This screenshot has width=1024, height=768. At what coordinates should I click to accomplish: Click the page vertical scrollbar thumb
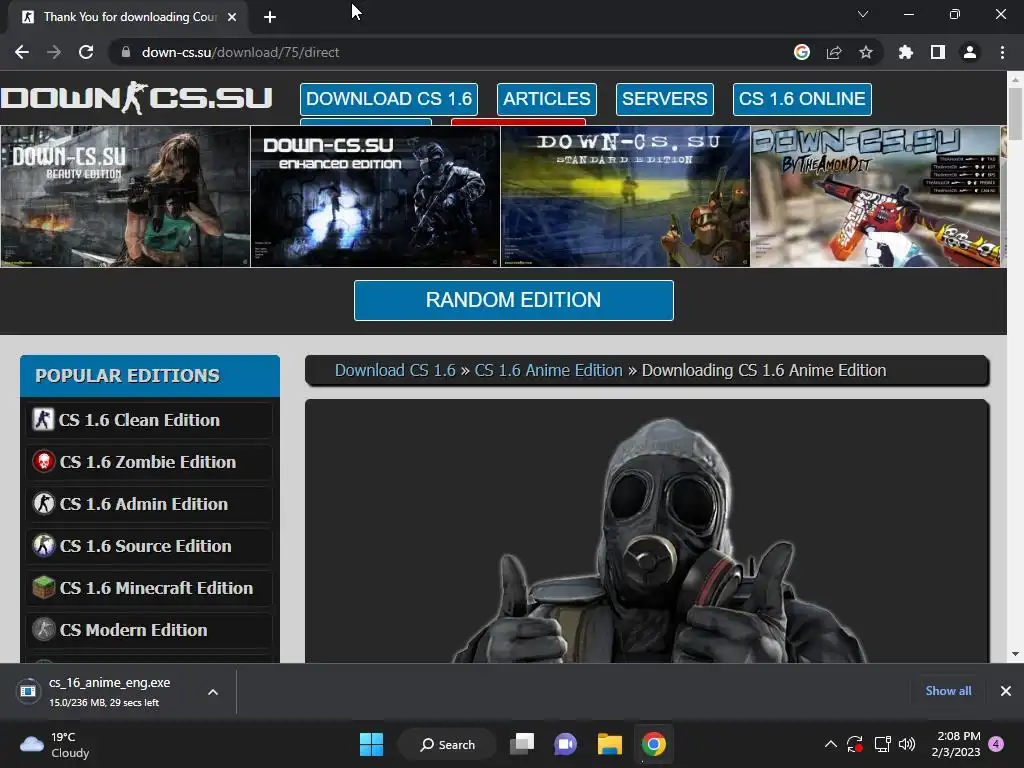(1015, 113)
